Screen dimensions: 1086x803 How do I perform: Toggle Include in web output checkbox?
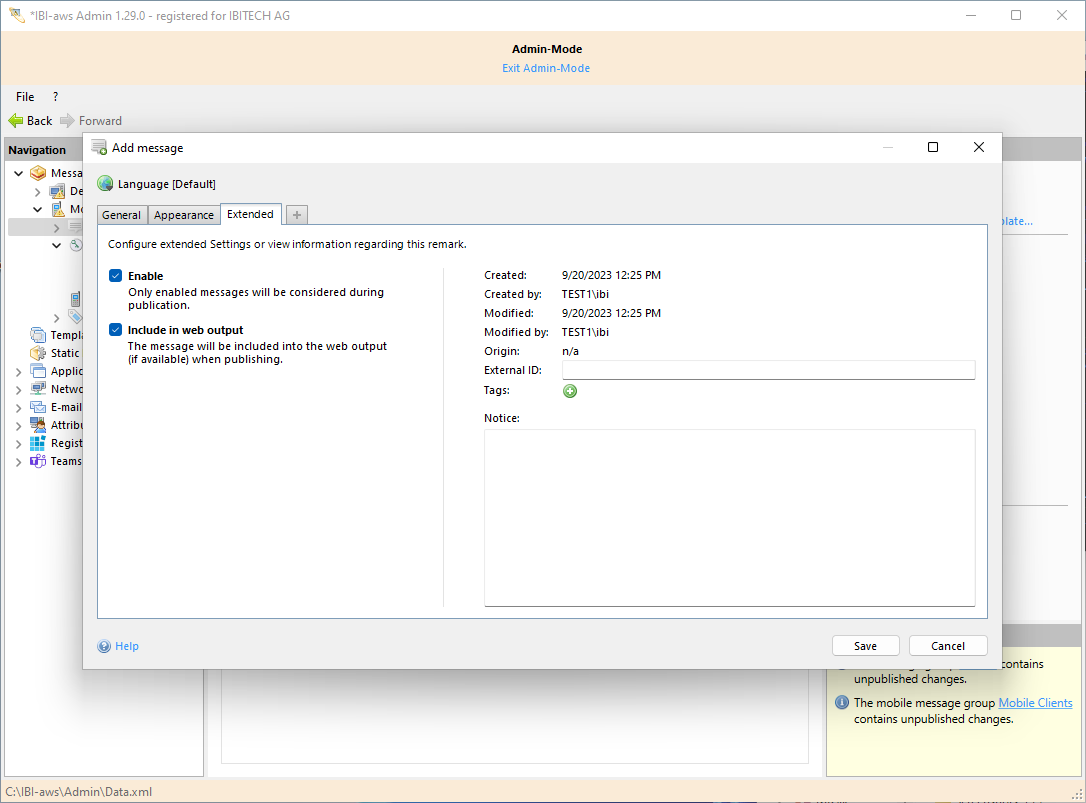[x=116, y=330]
